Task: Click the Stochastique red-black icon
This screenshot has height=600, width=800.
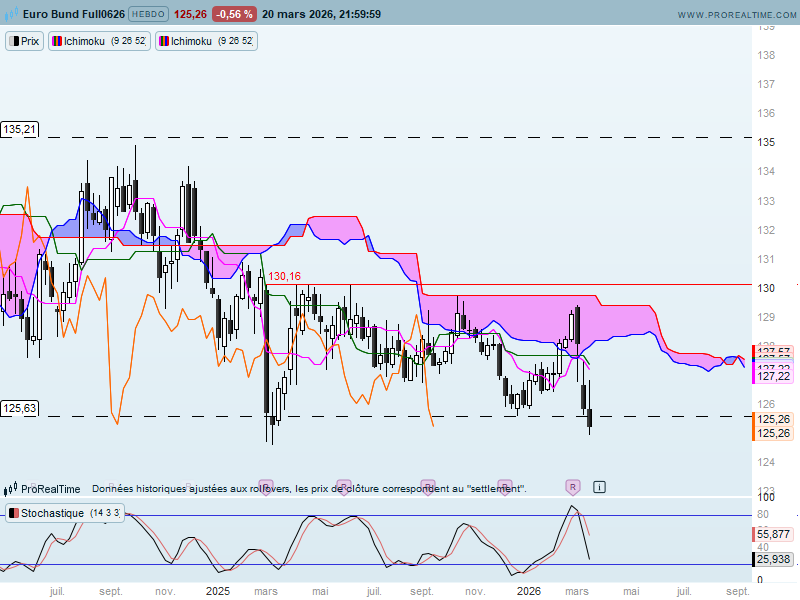Action: (x=14, y=513)
